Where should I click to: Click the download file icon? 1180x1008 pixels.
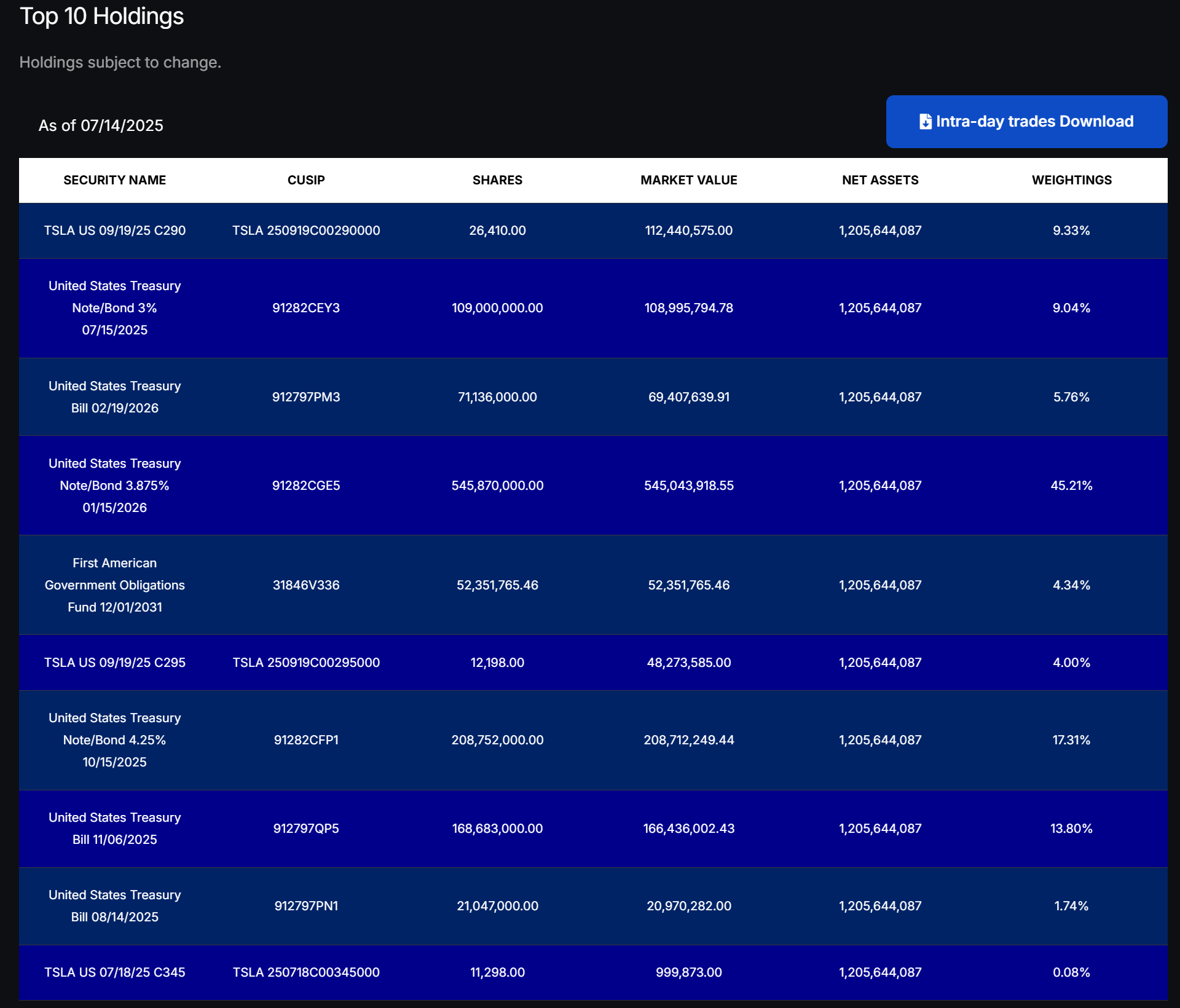coord(925,122)
